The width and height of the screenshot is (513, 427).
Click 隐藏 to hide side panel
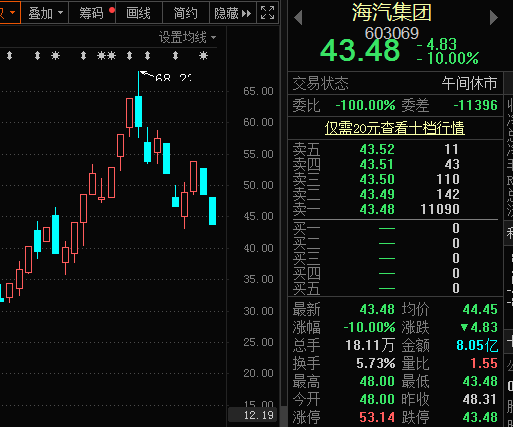click(233, 13)
